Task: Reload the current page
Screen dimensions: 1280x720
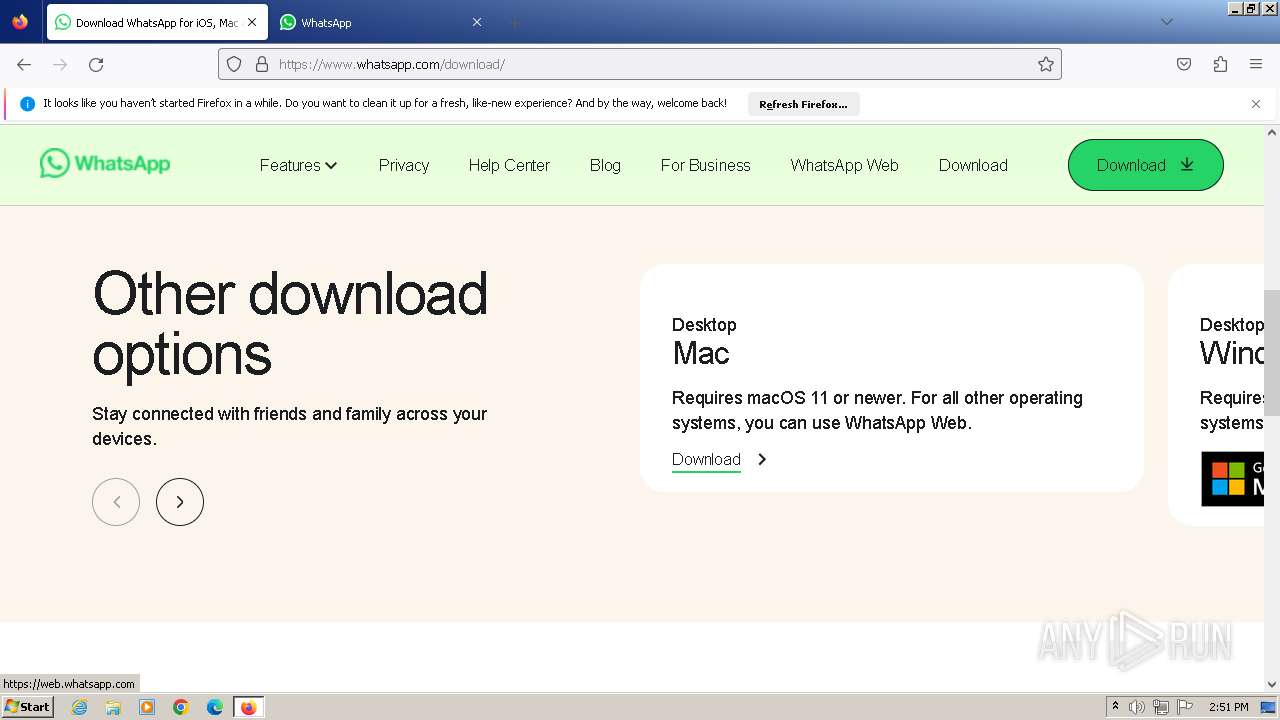Action: click(x=96, y=64)
